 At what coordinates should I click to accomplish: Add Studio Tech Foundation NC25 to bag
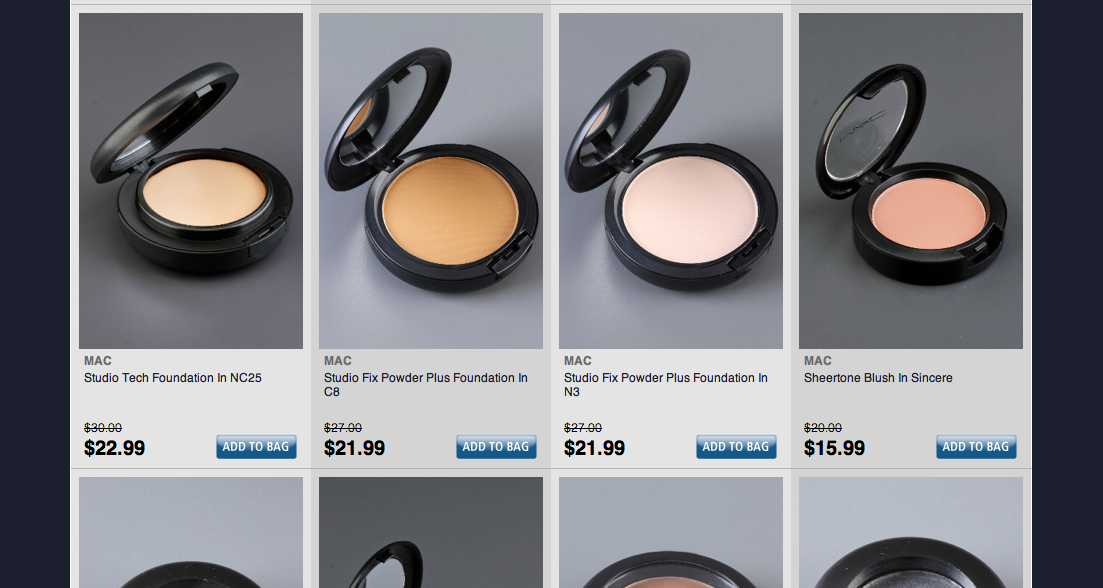point(256,447)
